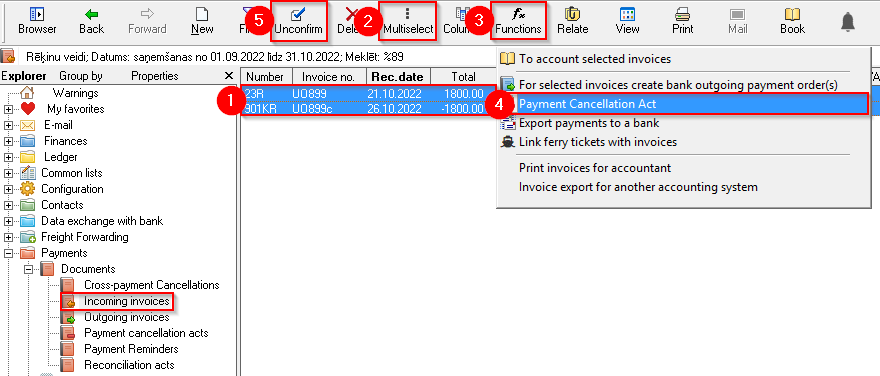The height and width of the screenshot is (376, 880).
Task: Open Payment cancellation acts in tree
Action: pos(146,333)
